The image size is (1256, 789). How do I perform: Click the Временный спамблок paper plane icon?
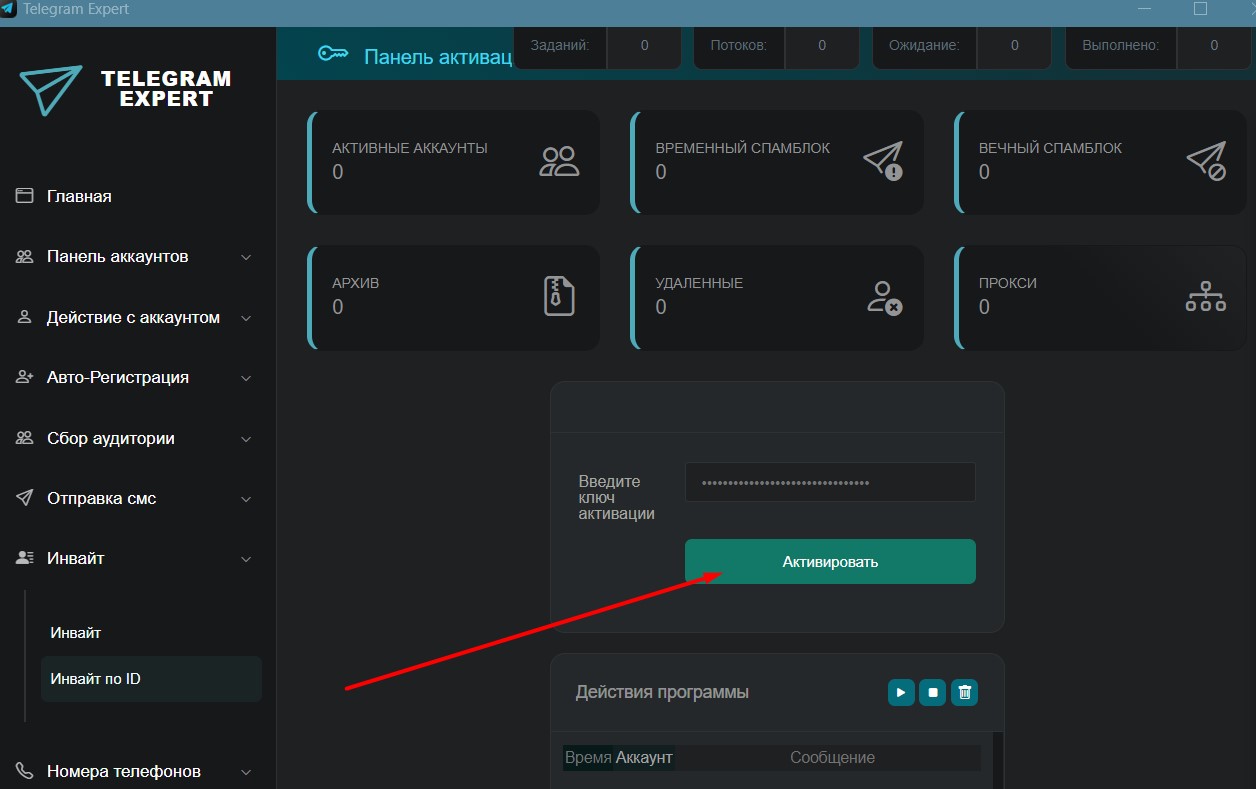[883, 160]
